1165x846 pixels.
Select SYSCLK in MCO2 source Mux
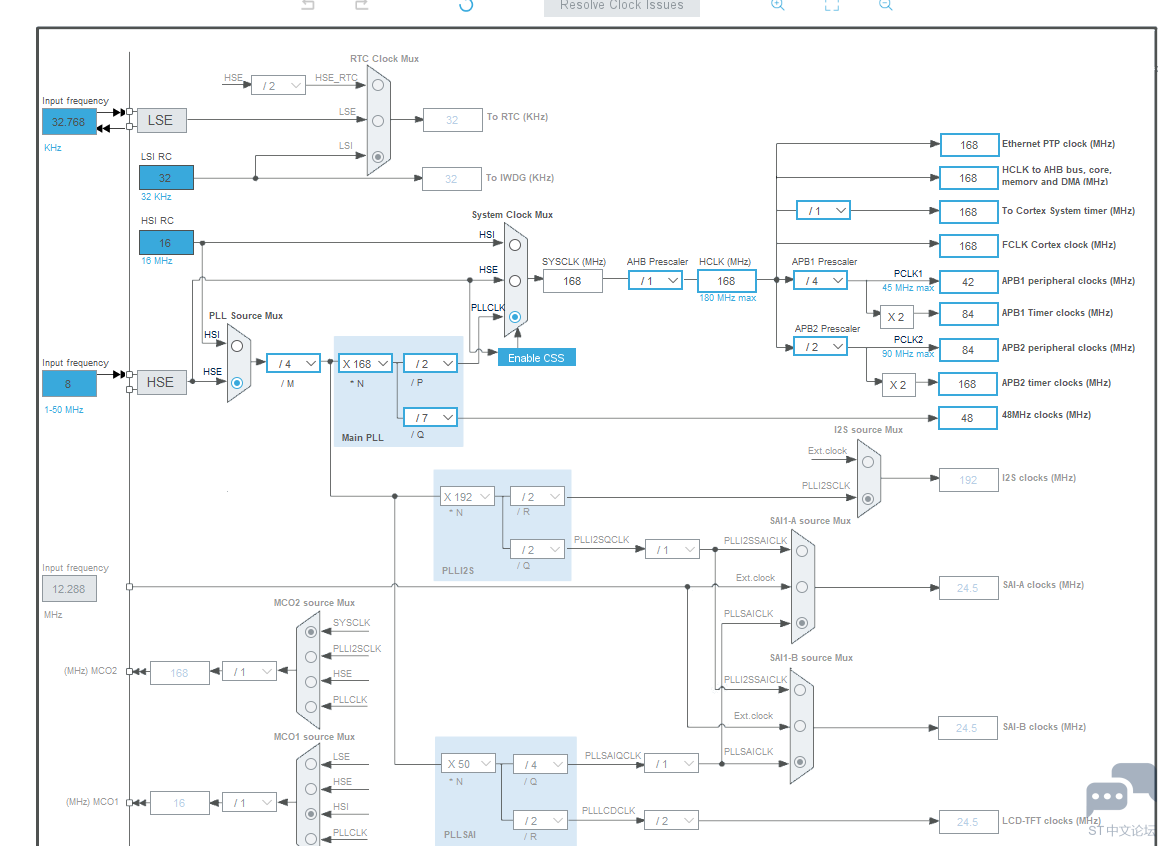(311, 632)
